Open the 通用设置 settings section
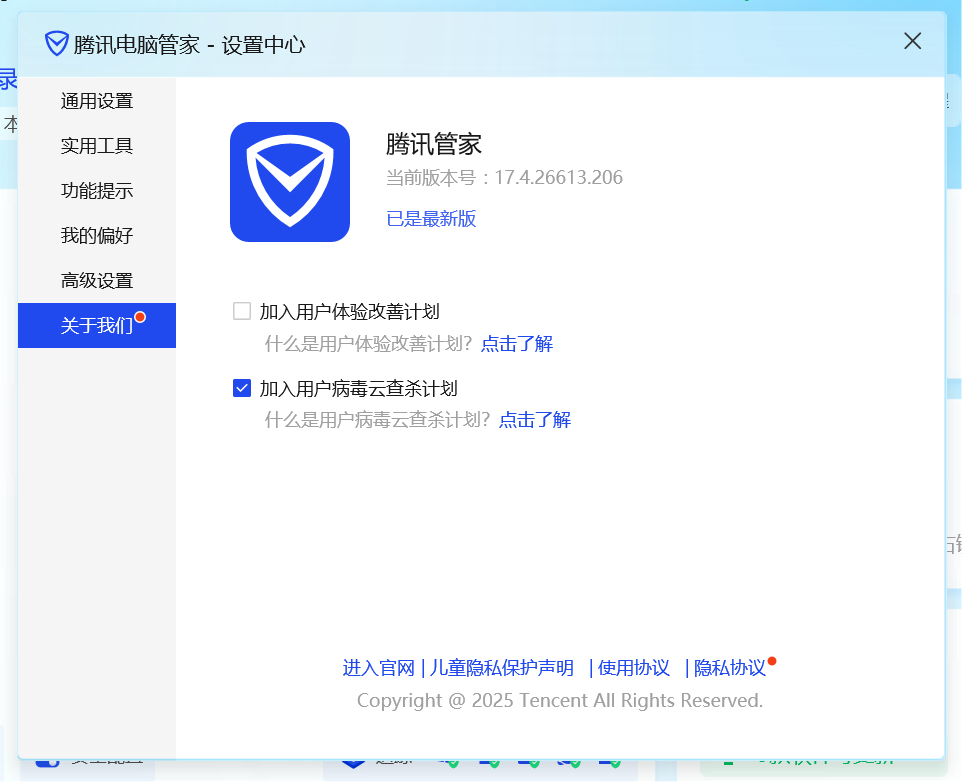The width and height of the screenshot is (962, 782). [x=97, y=101]
